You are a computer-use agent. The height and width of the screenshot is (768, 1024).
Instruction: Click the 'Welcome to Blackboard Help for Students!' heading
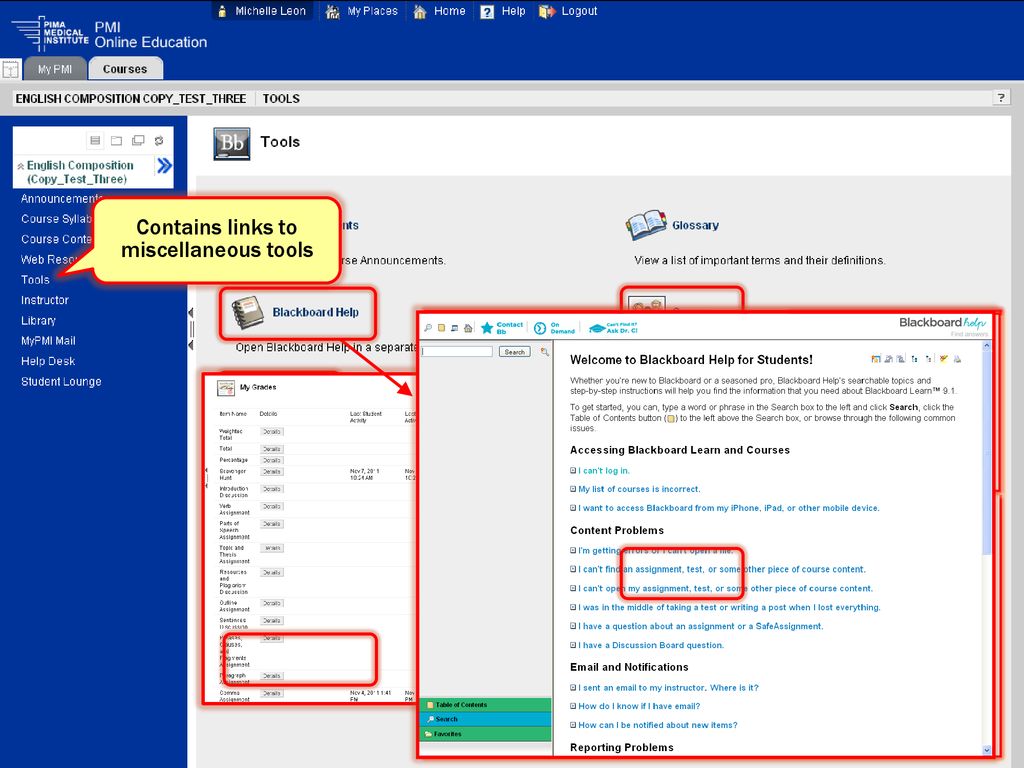[692, 360]
